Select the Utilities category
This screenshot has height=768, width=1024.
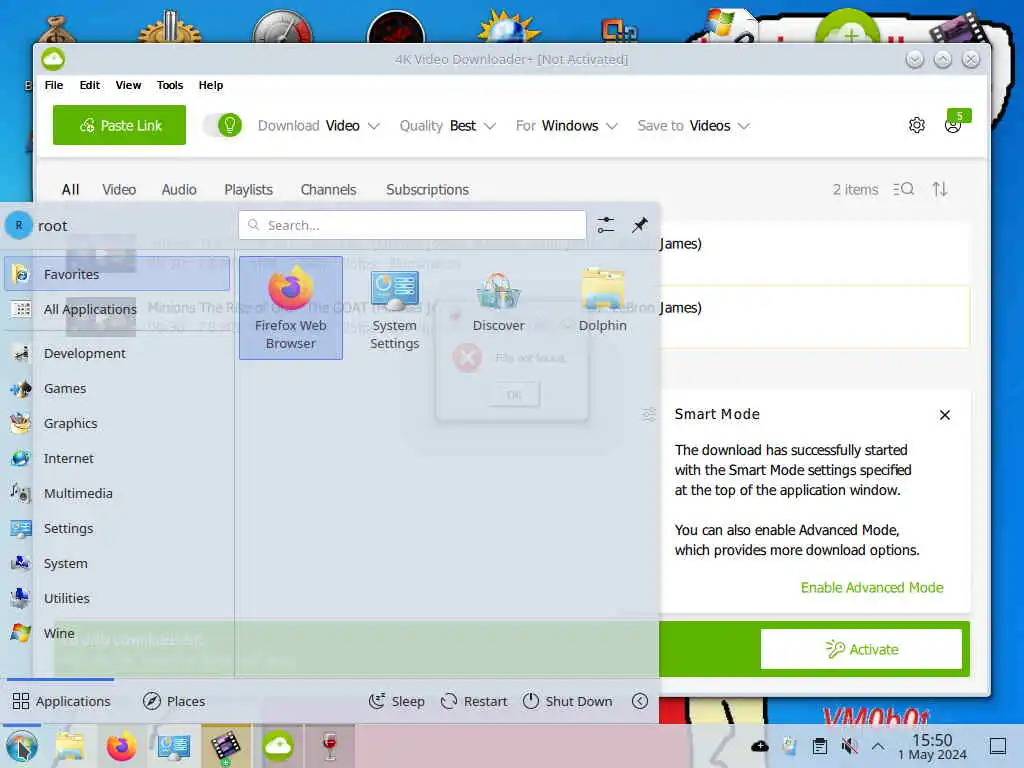(x=117, y=598)
